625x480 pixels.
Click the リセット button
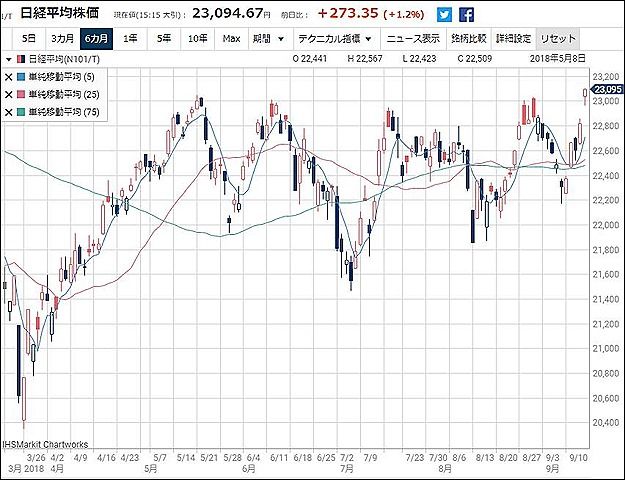tap(558, 39)
